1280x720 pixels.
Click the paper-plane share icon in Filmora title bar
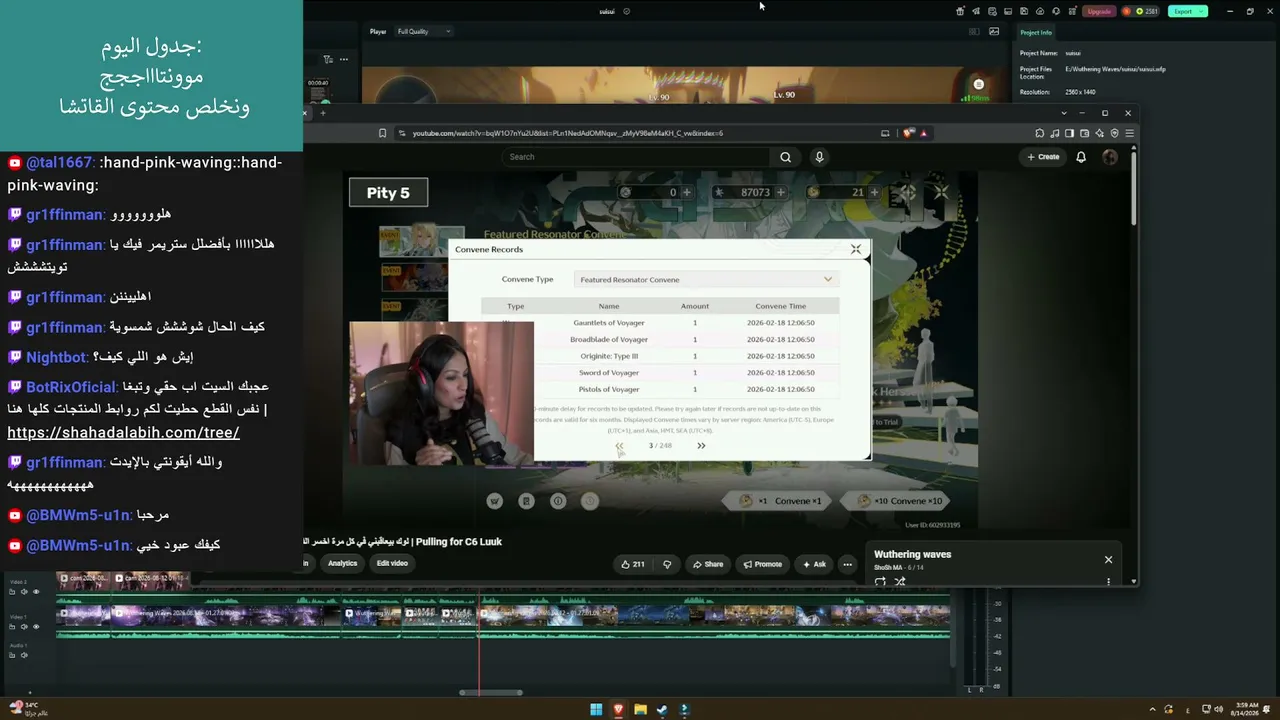click(976, 11)
